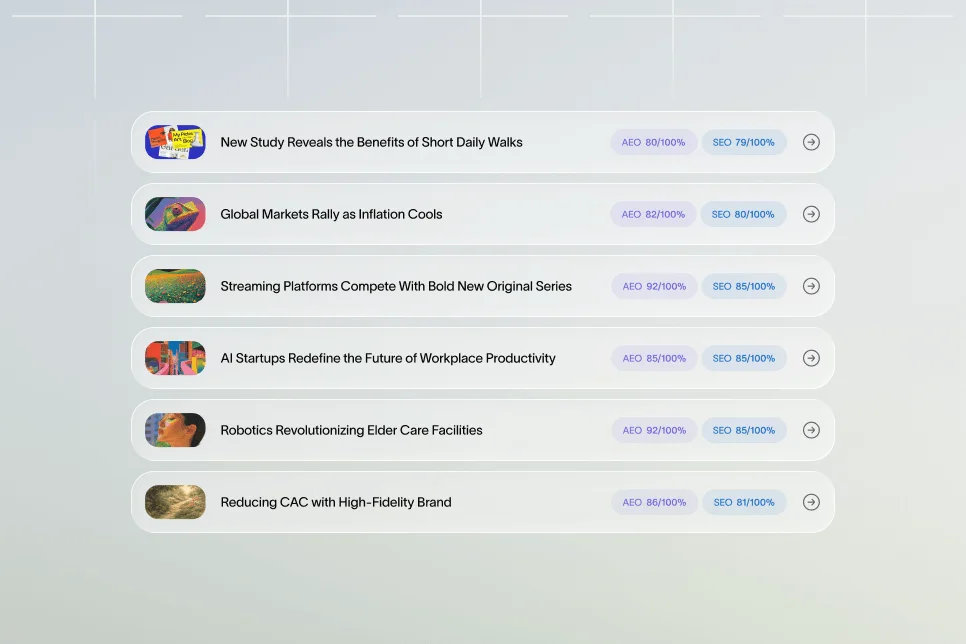Select the woman portrait thumbnail for Robotics article
This screenshot has height=644, width=966.
click(x=175, y=430)
